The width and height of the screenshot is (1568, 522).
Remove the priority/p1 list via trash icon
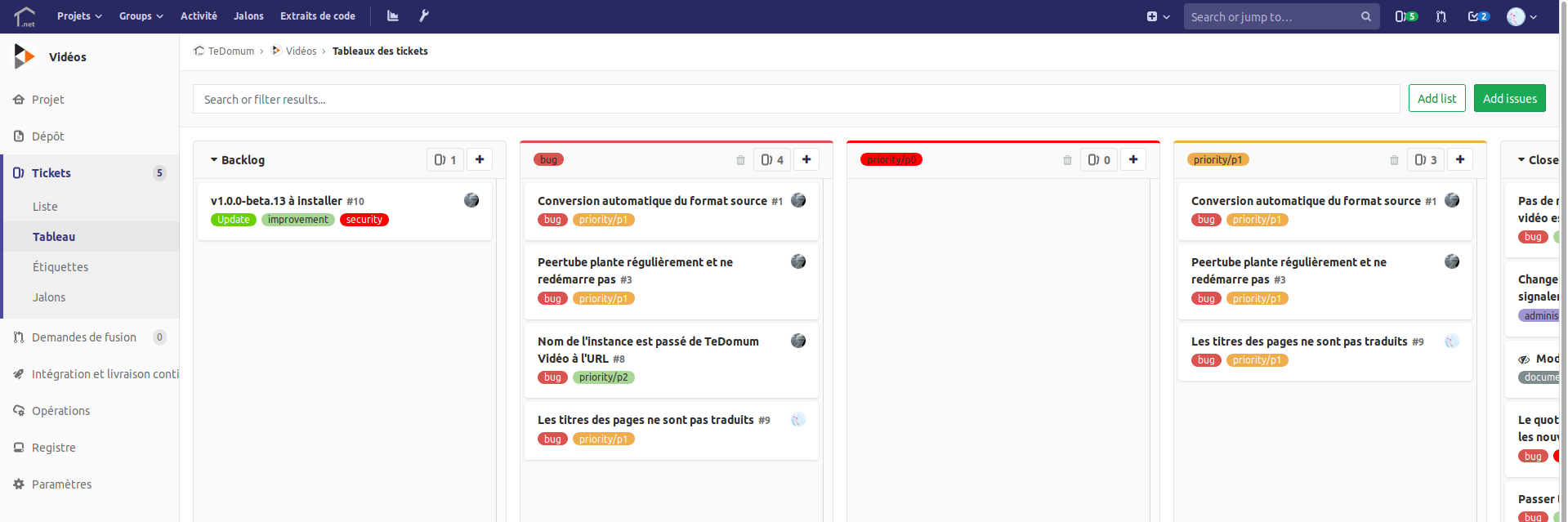1394,160
